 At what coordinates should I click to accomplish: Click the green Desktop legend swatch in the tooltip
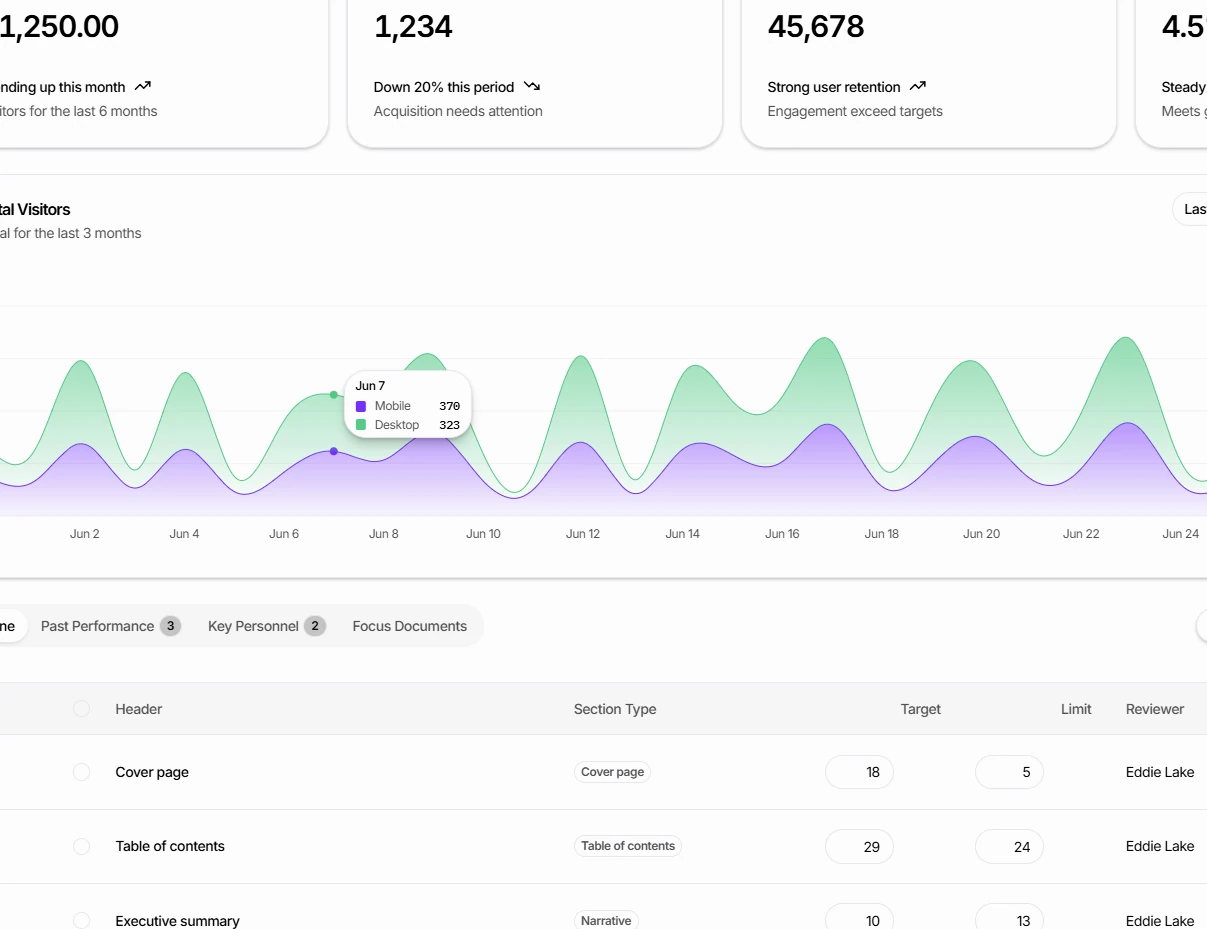pyautogui.click(x=360, y=424)
